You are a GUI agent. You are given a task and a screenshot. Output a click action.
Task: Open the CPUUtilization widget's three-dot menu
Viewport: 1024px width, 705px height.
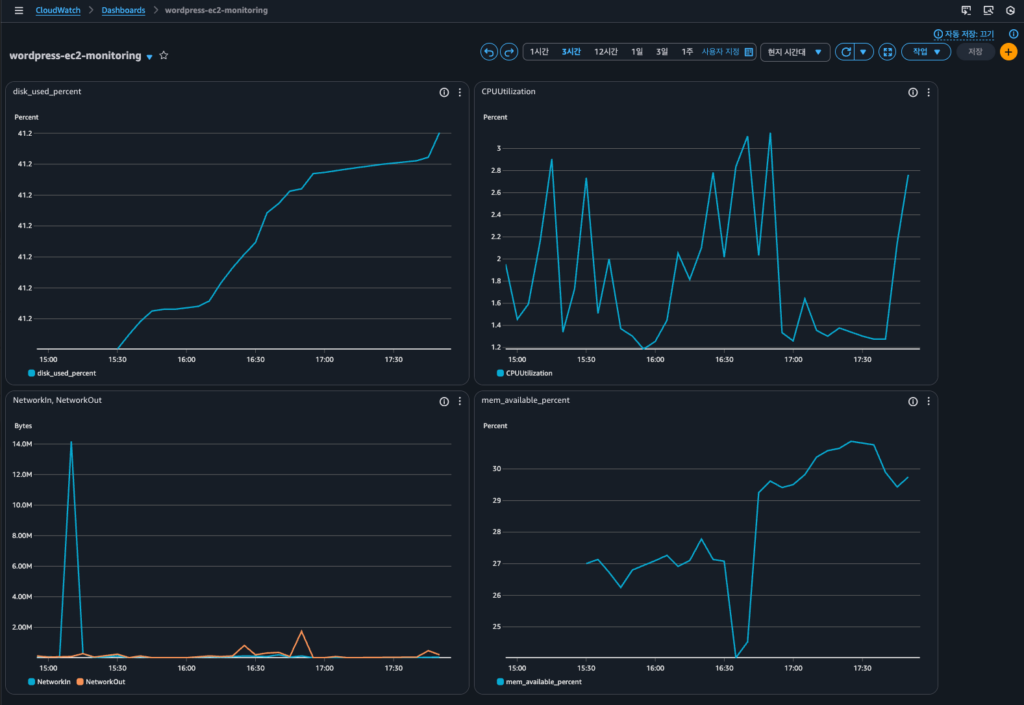pos(929,92)
